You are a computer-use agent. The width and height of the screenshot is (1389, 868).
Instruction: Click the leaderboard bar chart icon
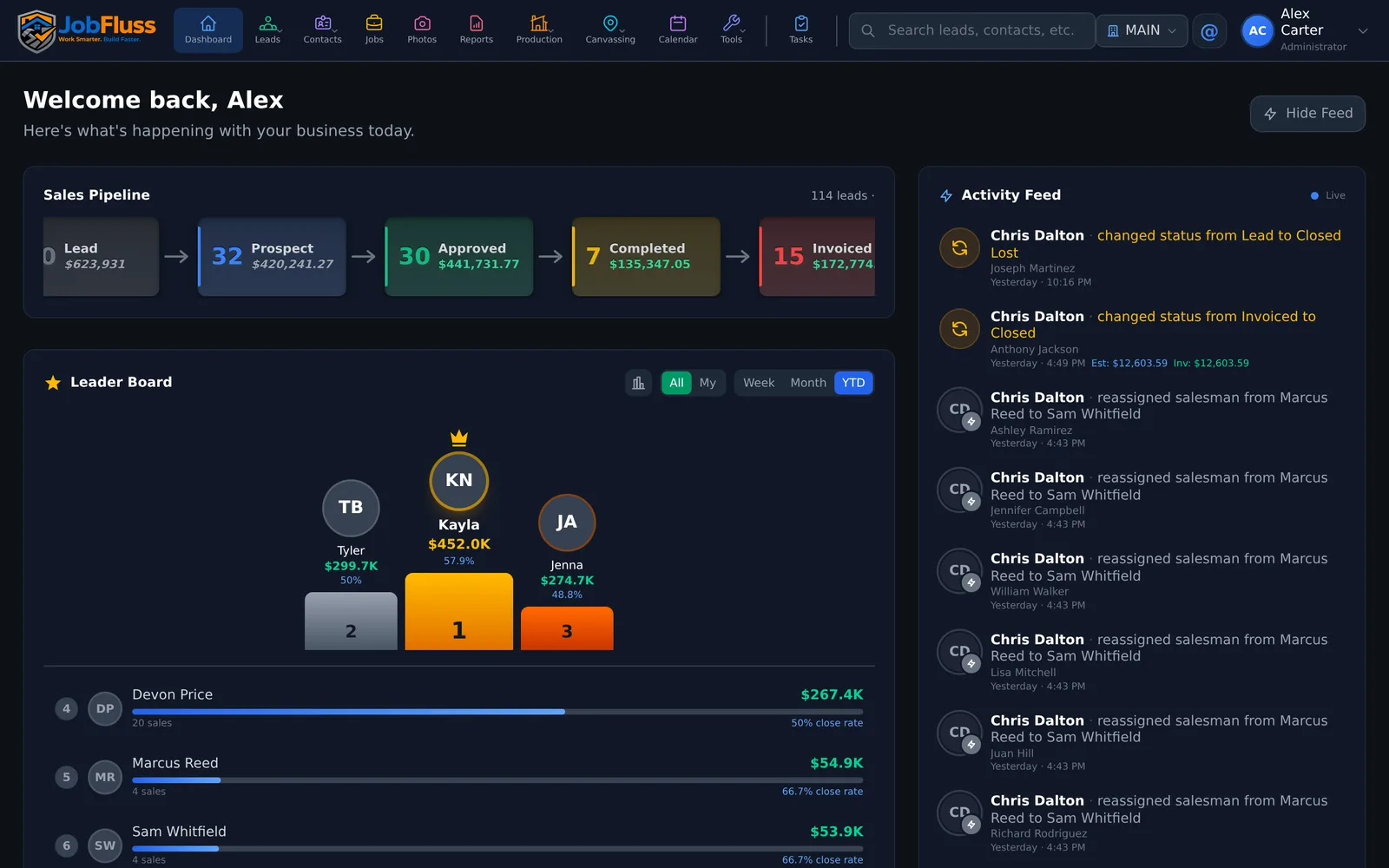click(x=638, y=383)
